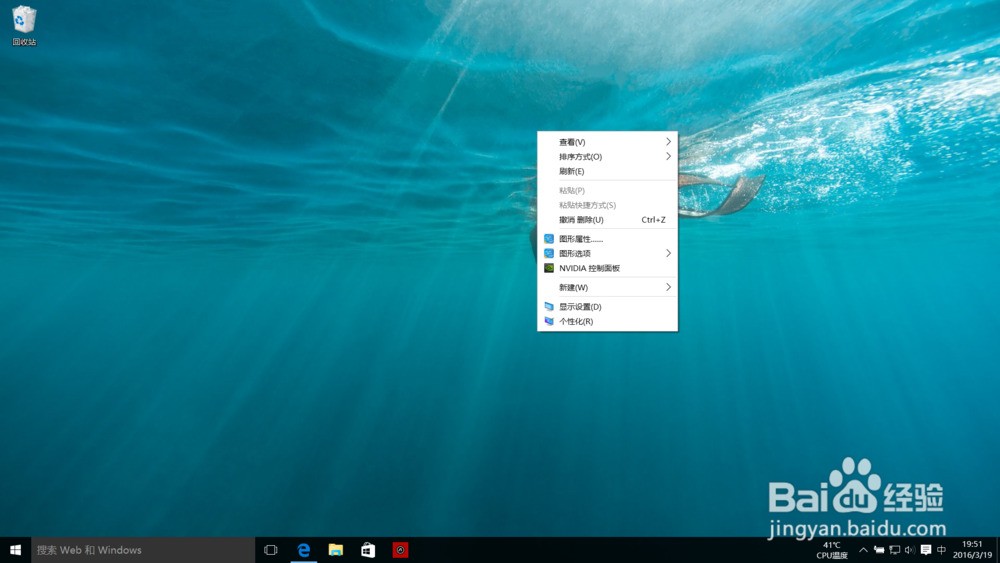1000x563 pixels.
Task: Launch Microsoft Edge from the taskbar
Action: pos(303,550)
